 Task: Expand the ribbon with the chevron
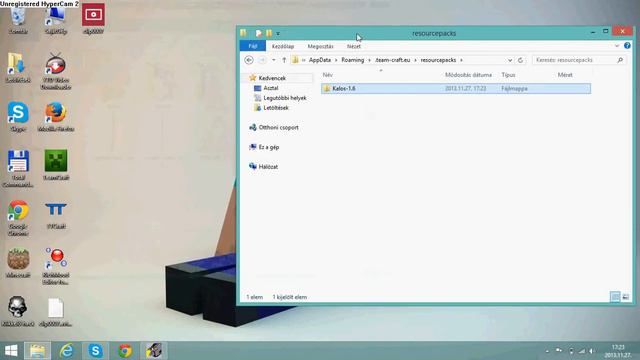[x=617, y=46]
